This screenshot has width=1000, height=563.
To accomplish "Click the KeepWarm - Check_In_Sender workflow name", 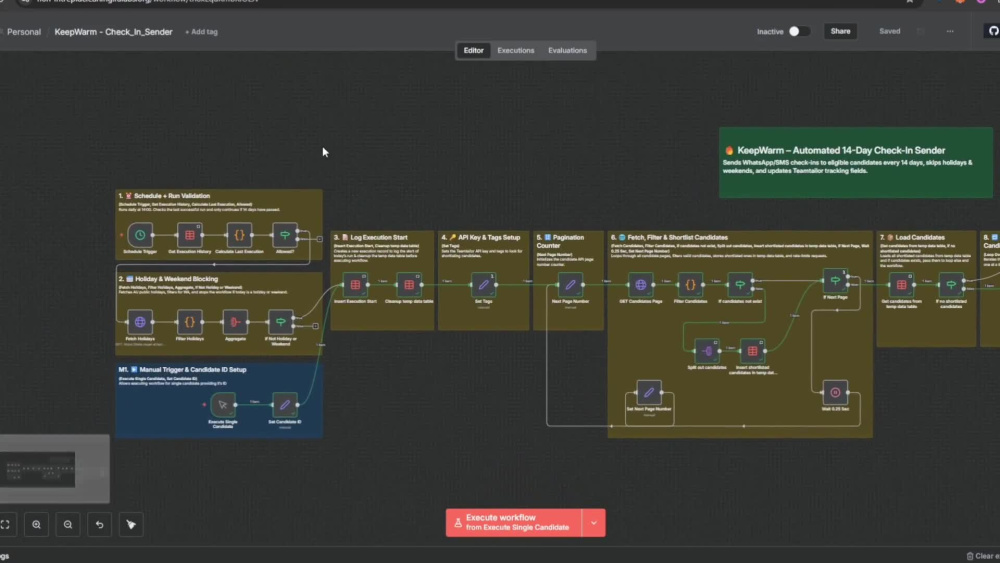I will tap(114, 32).
